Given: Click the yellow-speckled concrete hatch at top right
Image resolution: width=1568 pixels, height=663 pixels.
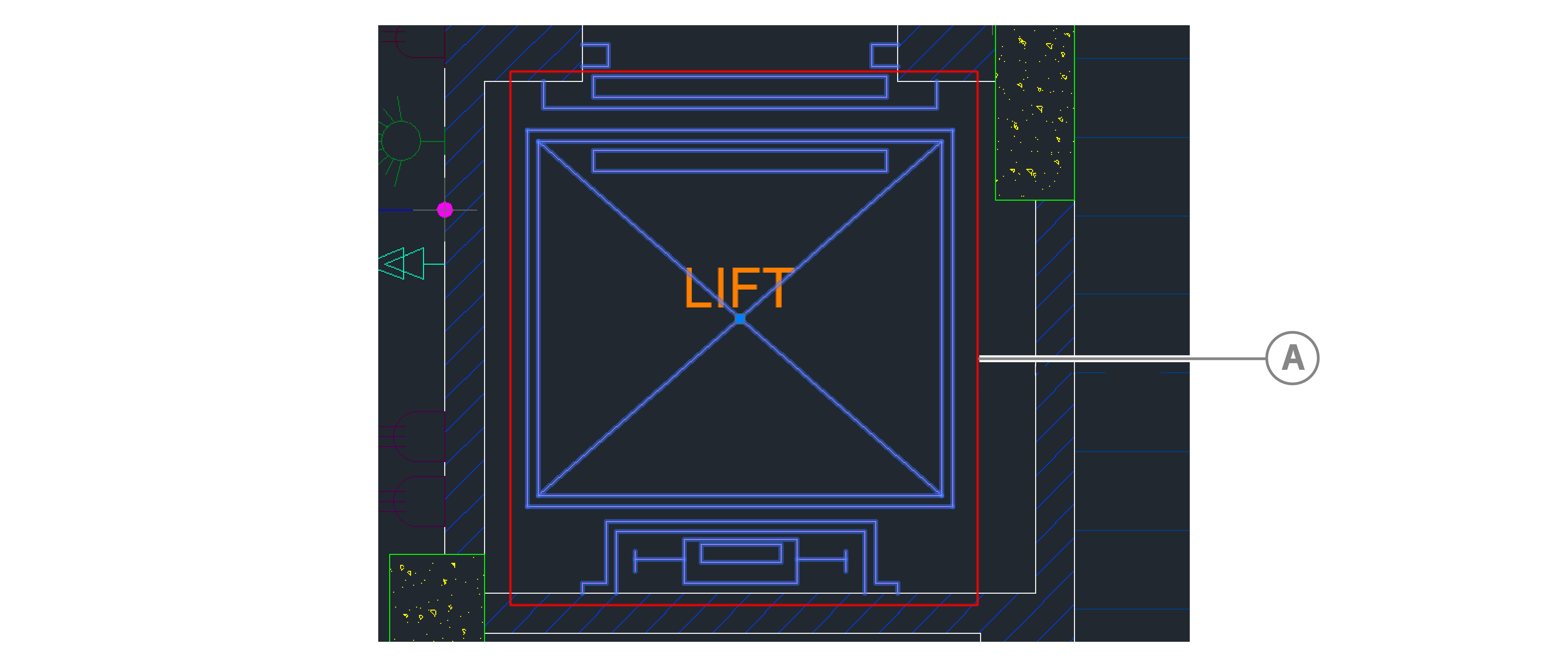Looking at the screenshot, I should [x=1034, y=112].
